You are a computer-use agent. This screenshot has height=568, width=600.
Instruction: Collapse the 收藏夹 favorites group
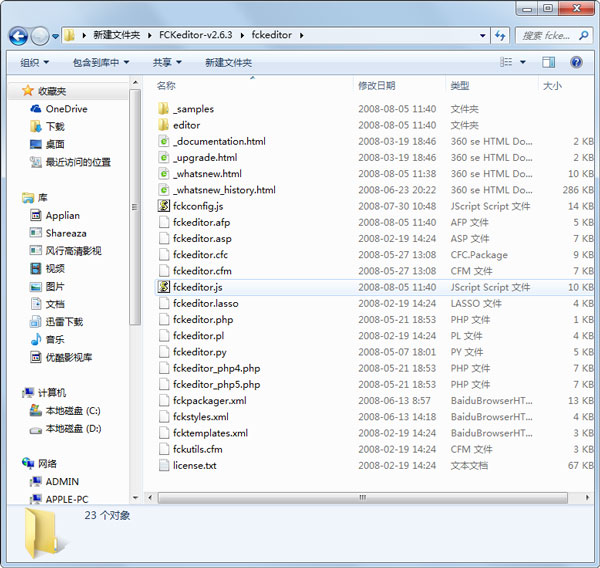(13, 91)
